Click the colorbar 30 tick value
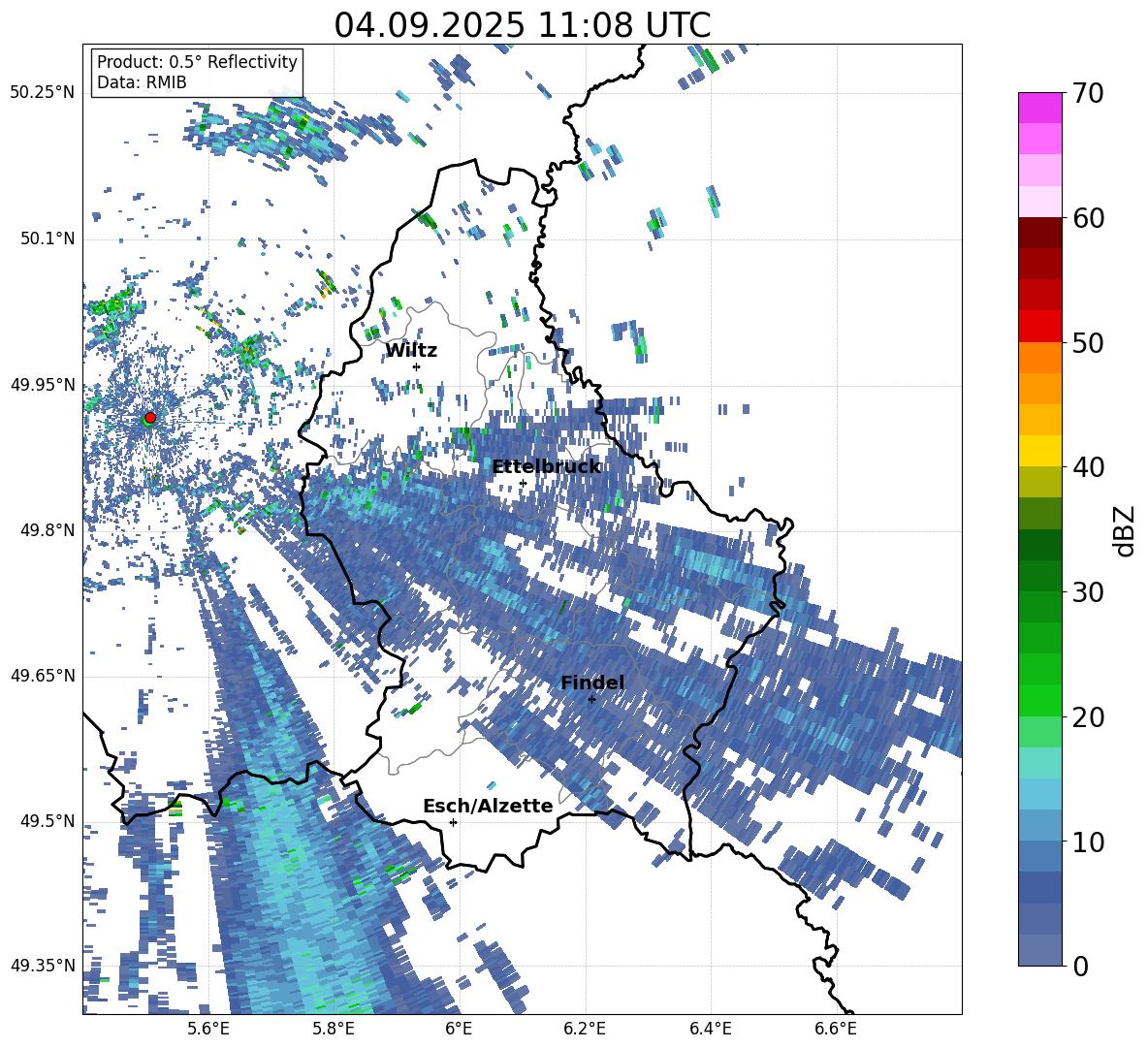 pyautogui.click(x=1089, y=592)
